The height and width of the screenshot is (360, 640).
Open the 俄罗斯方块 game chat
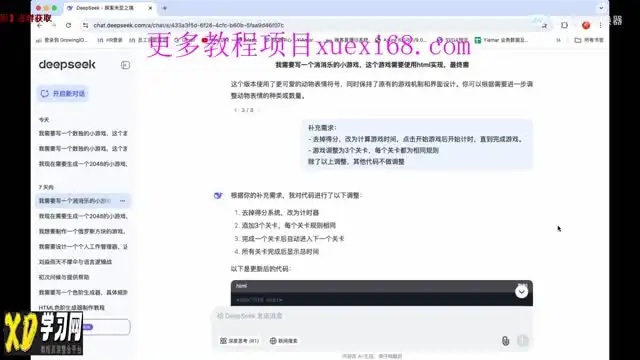click(82, 231)
